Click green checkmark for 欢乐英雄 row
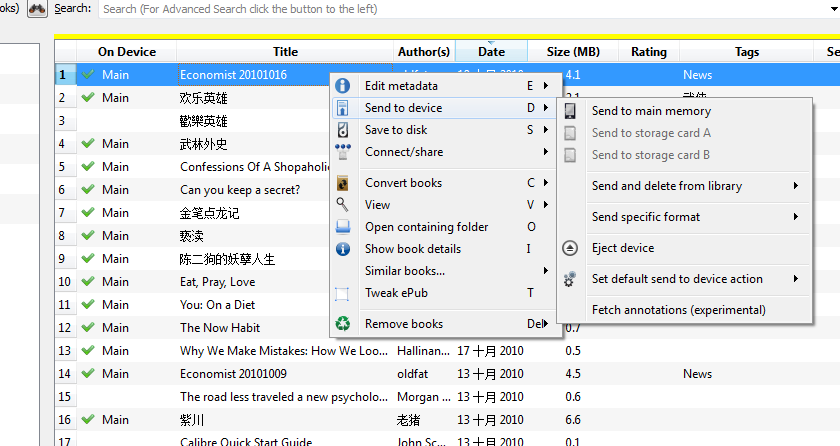The width and height of the screenshot is (840, 446). tap(88, 97)
